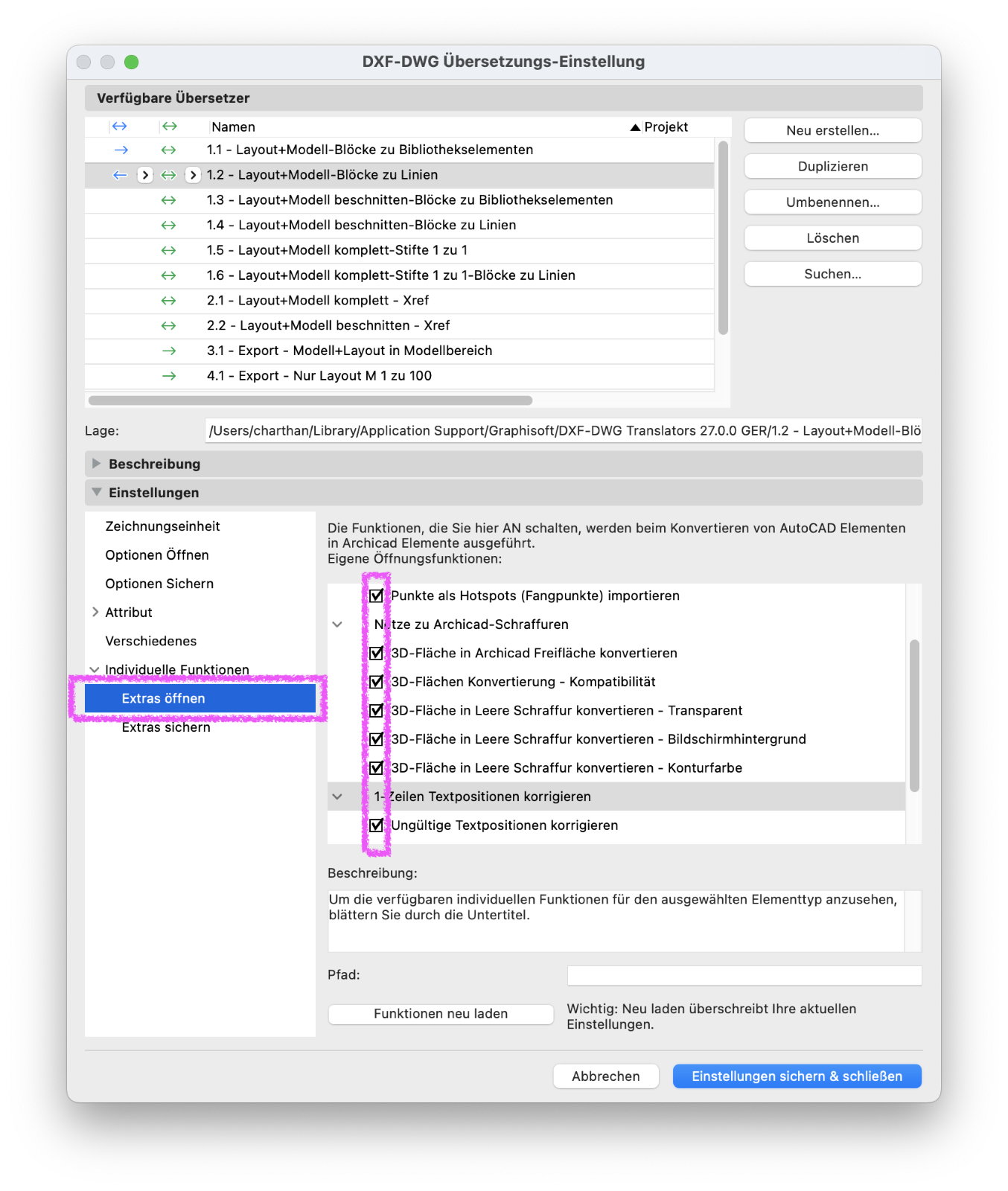Uncheck 3D-Fläche in Leere Schraffur - Transparent
Screen dimensions: 1008x1191
[x=376, y=710]
